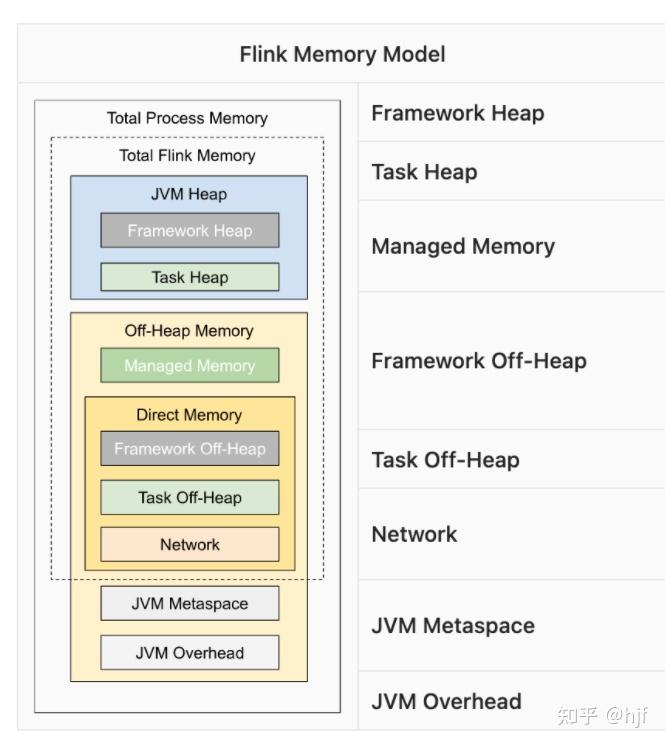This screenshot has width=665, height=747.
Task: Click the gray Framework Off-Heap diagram box
Action: tap(189, 449)
